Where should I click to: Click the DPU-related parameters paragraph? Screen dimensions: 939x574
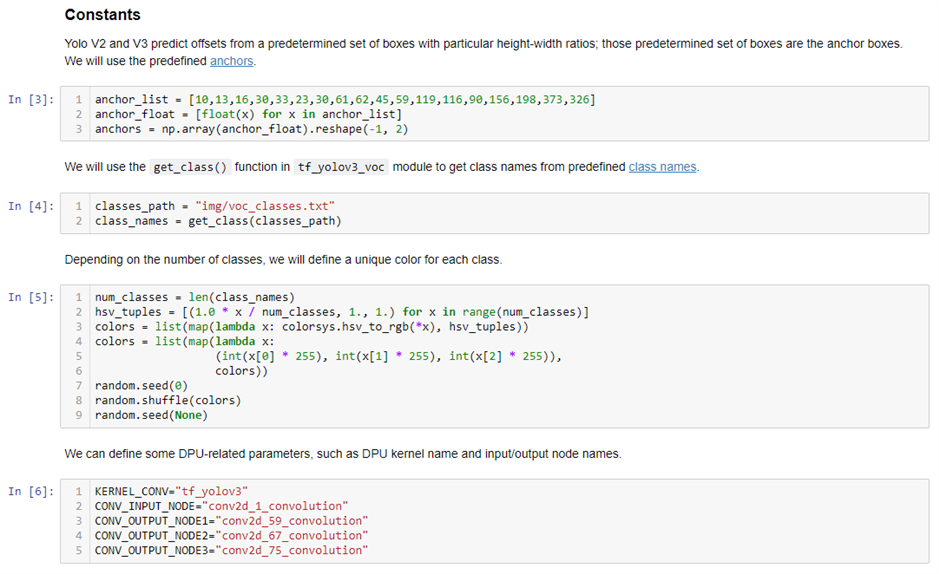tap(343, 454)
